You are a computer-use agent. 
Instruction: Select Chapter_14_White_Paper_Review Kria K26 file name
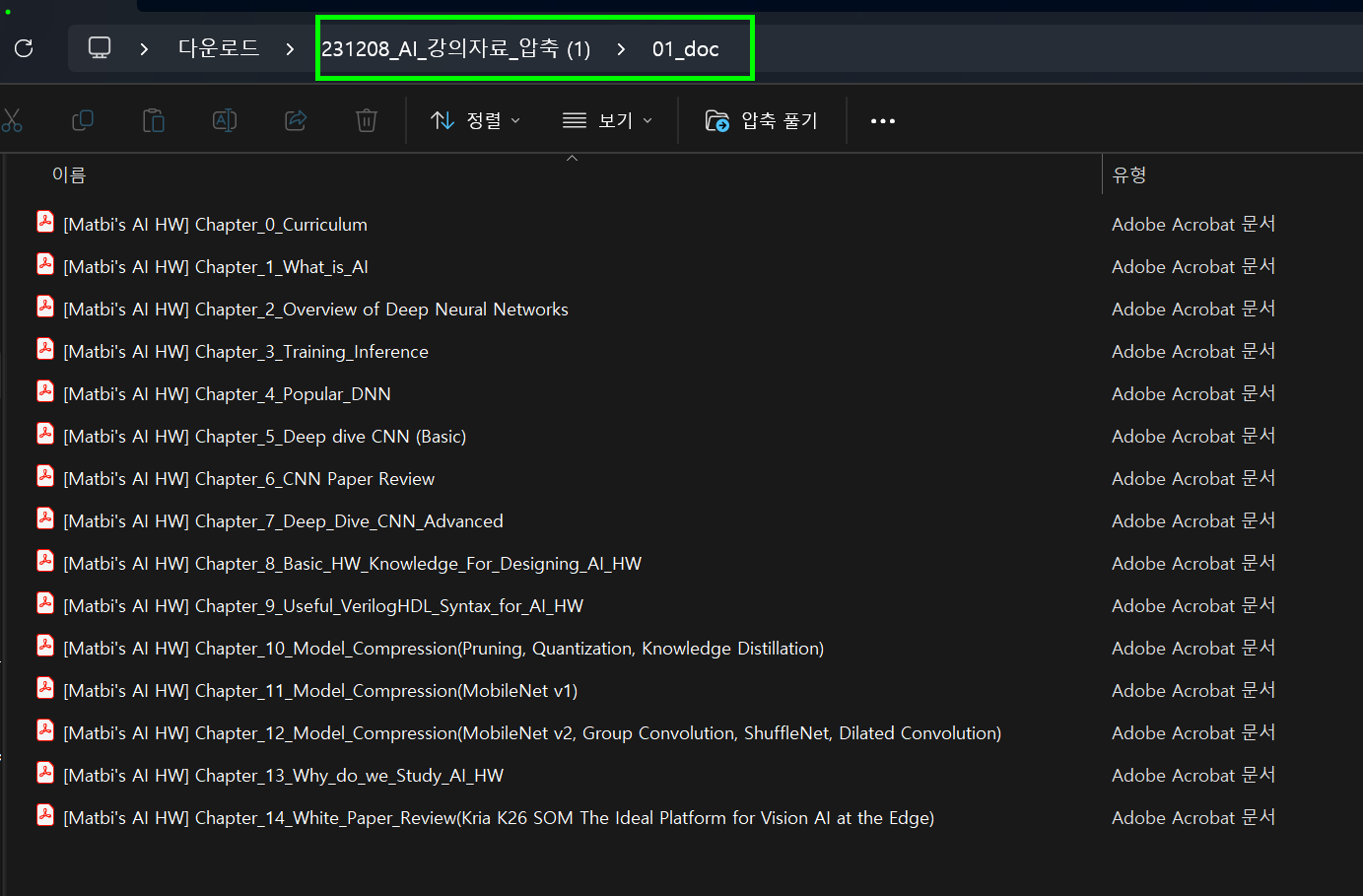pos(499,818)
